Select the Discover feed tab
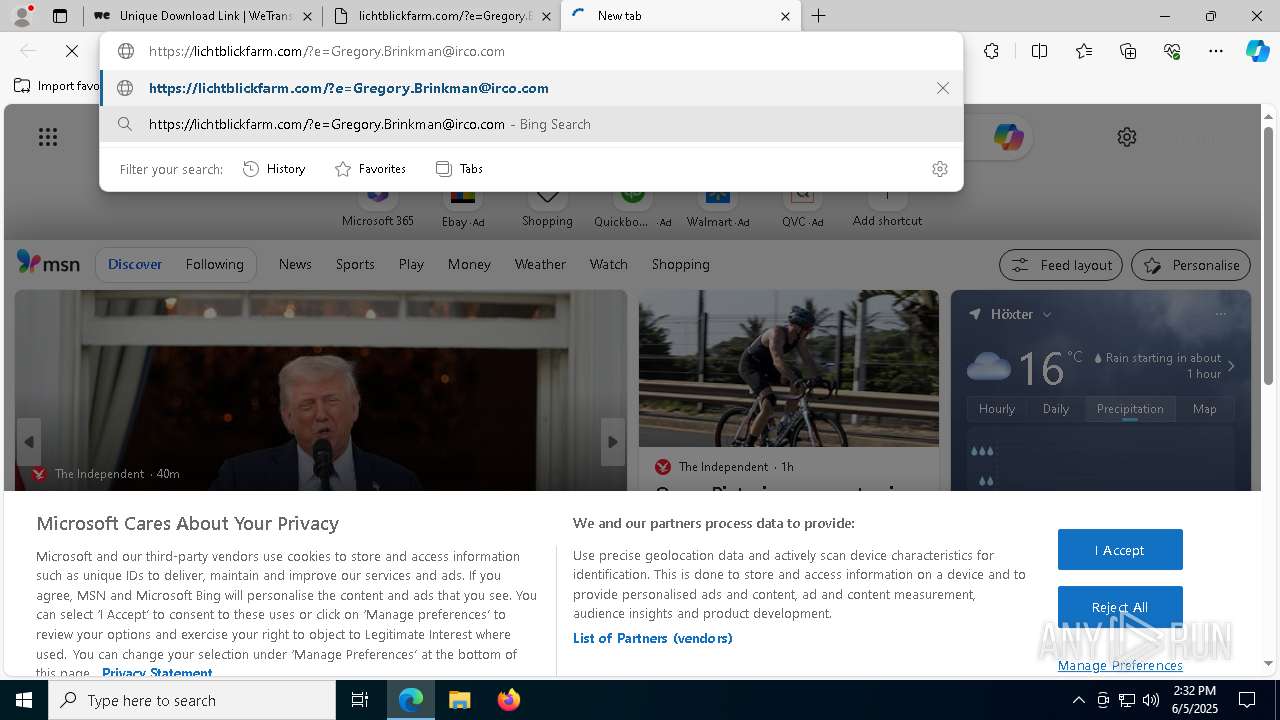This screenshot has width=1280, height=720. pos(135,264)
